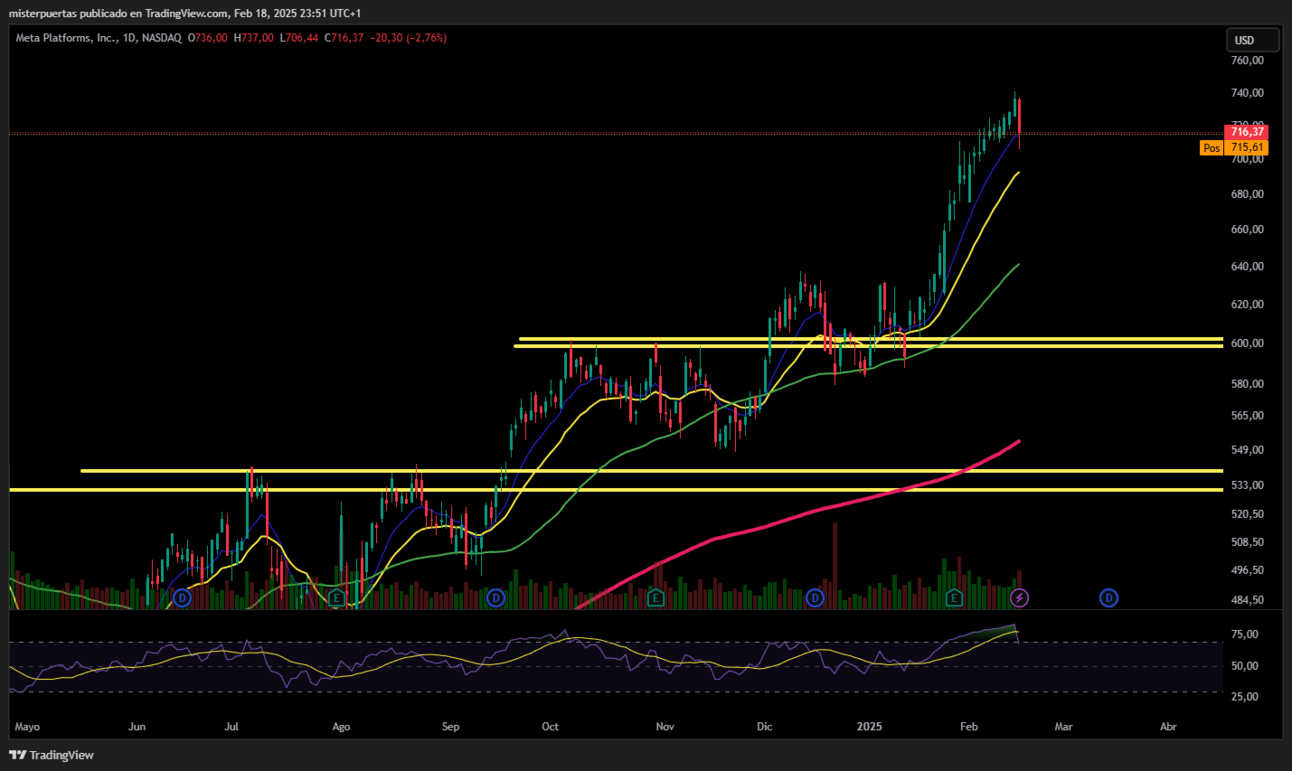
Task: Click the Jun label on time axis
Action: pos(137,726)
